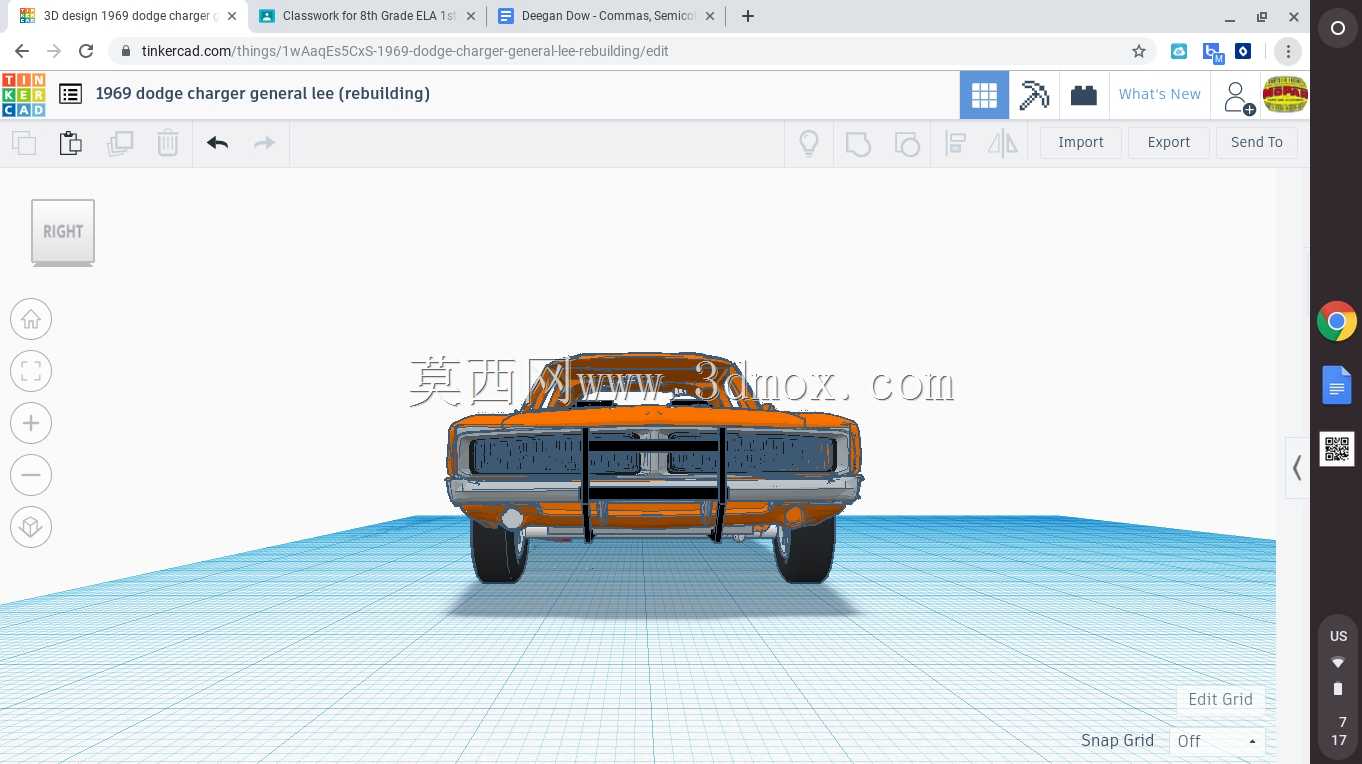Click the Duplicate and repeat icon

pyautogui.click(x=120, y=143)
